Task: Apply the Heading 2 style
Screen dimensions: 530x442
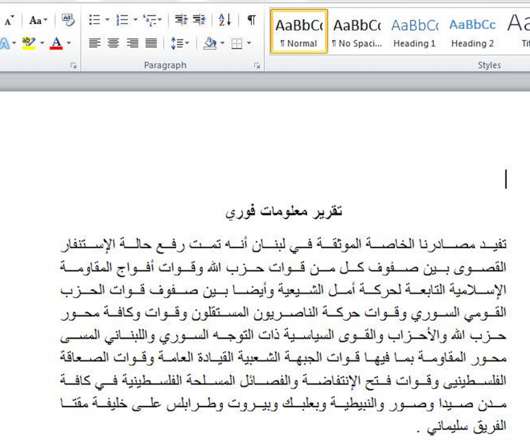Action: [x=472, y=32]
